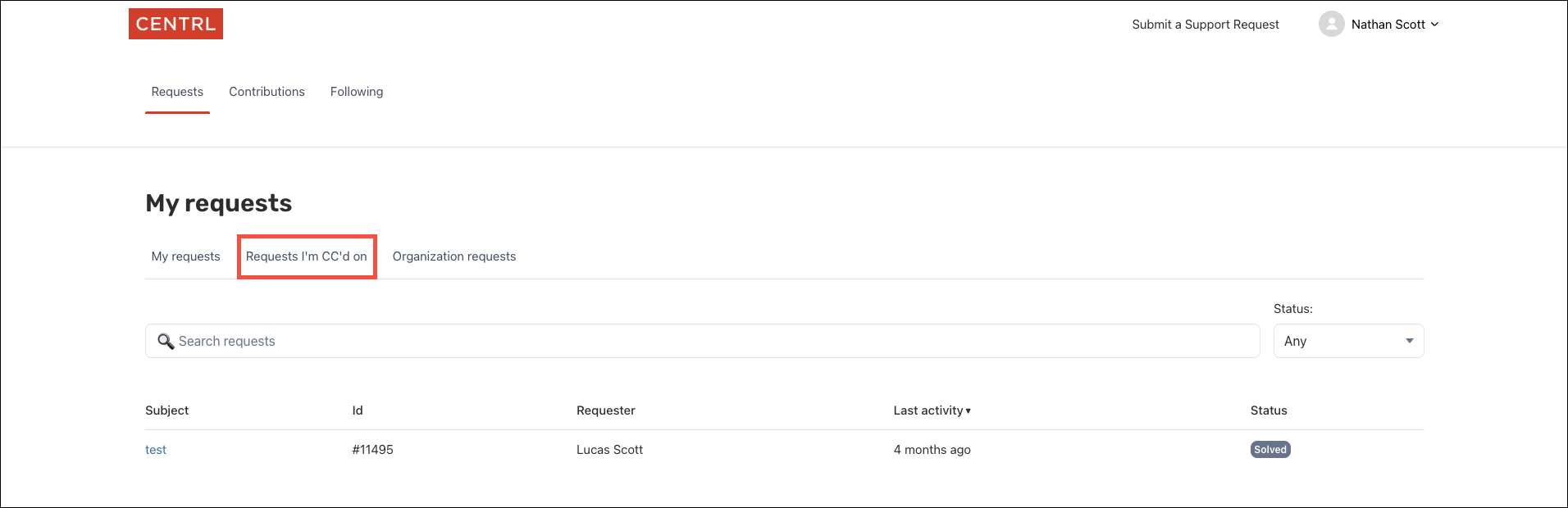View Organization requests tab
This screenshot has width=1568, height=508.
(454, 256)
